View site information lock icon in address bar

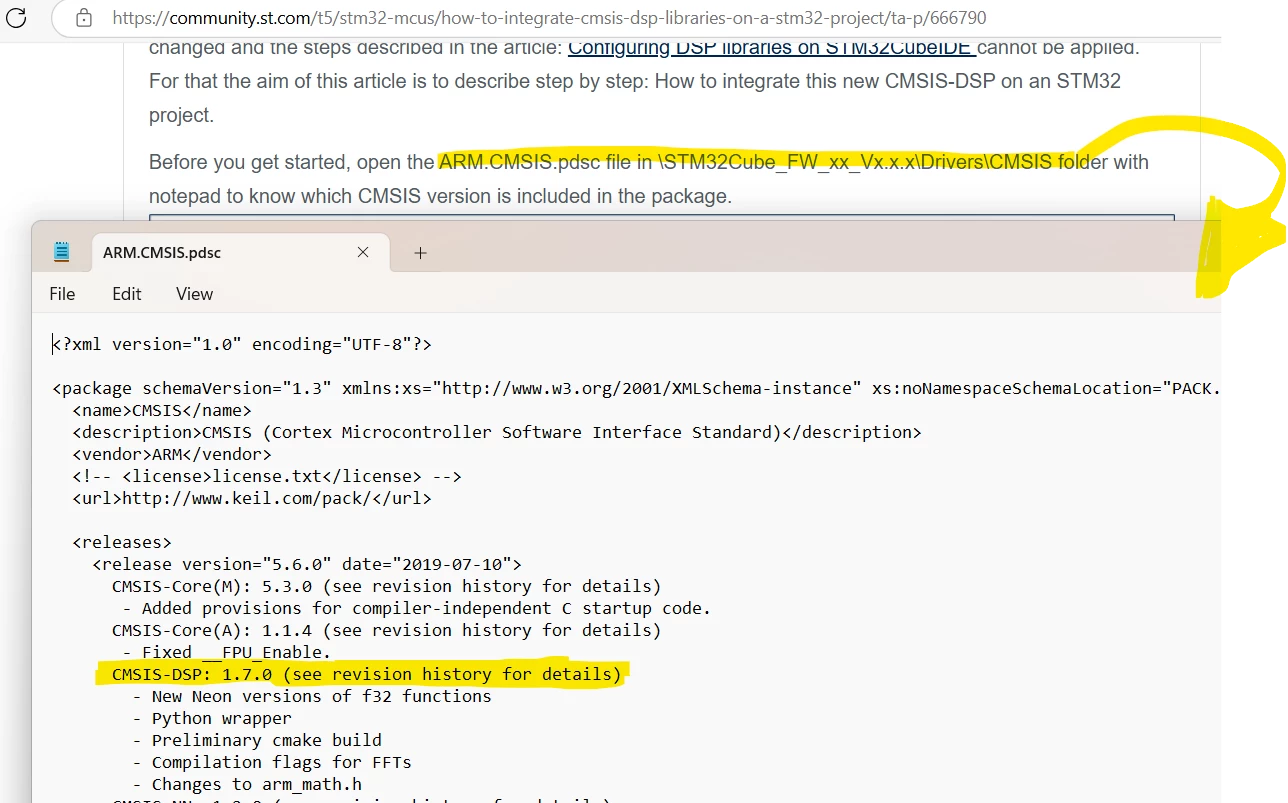[x=84, y=18]
